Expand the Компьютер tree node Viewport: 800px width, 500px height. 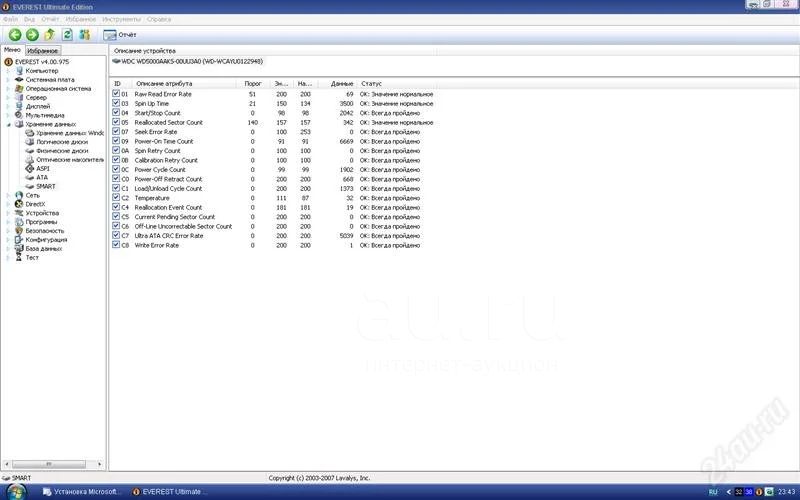click(x=8, y=71)
